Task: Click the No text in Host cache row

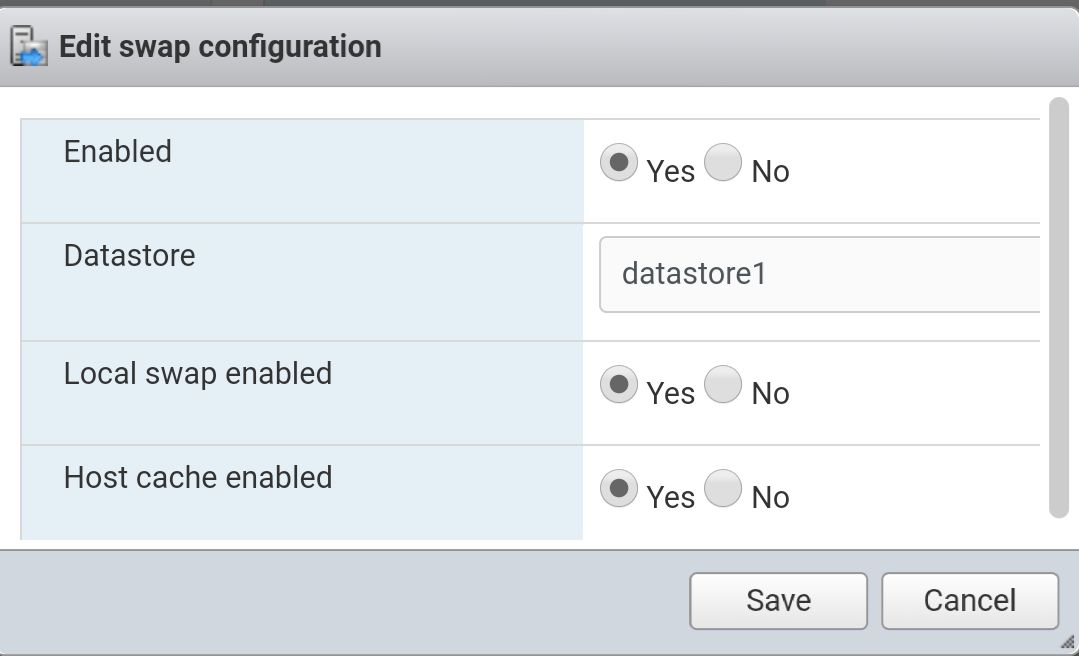Action: pyautogui.click(x=771, y=498)
